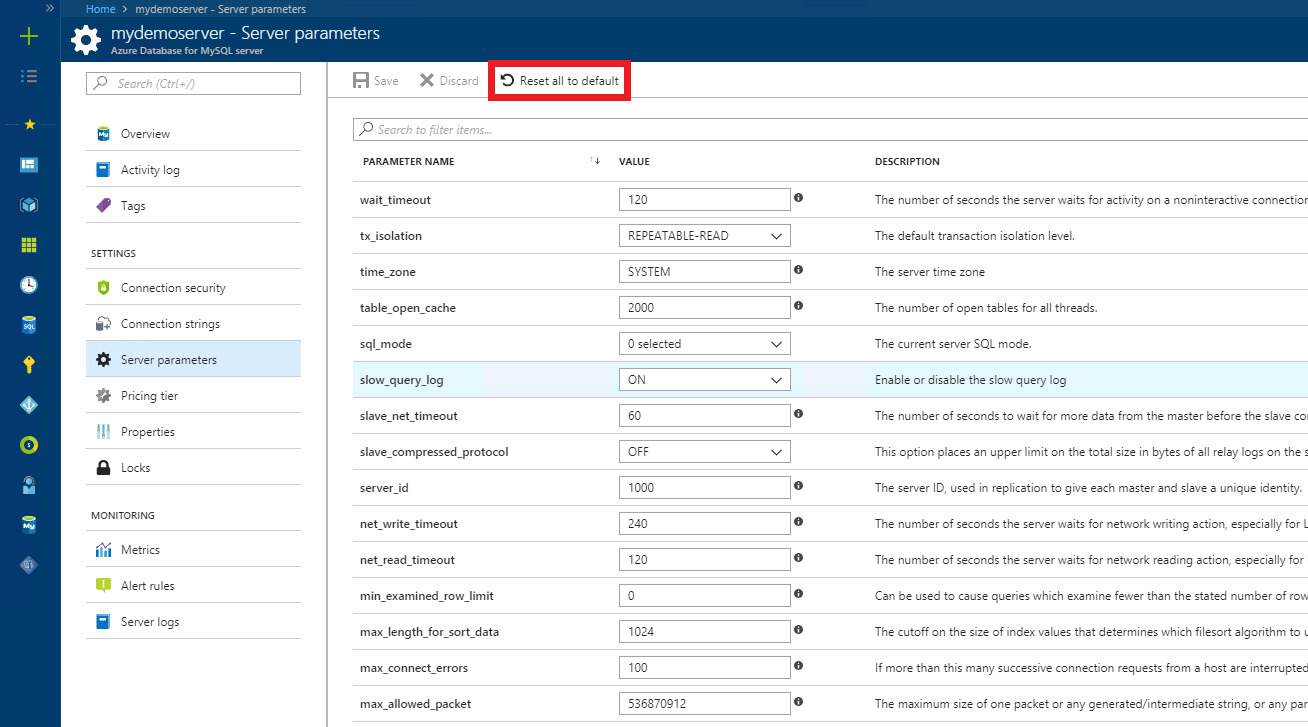Open the Alert rules monitoring item
The width and height of the screenshot is (1308, 727).
click(193, 585)
